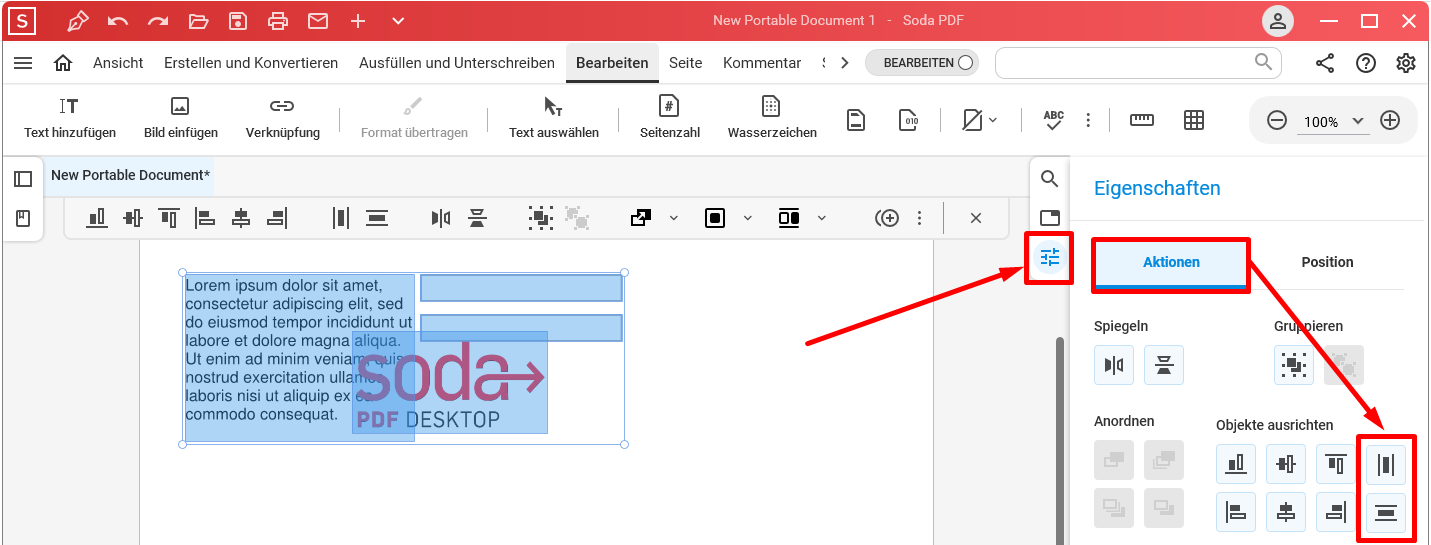This screenshot has height=545, width=1431.
Task: Align bottom in the floating toolbar
Action: coord(96,217)
